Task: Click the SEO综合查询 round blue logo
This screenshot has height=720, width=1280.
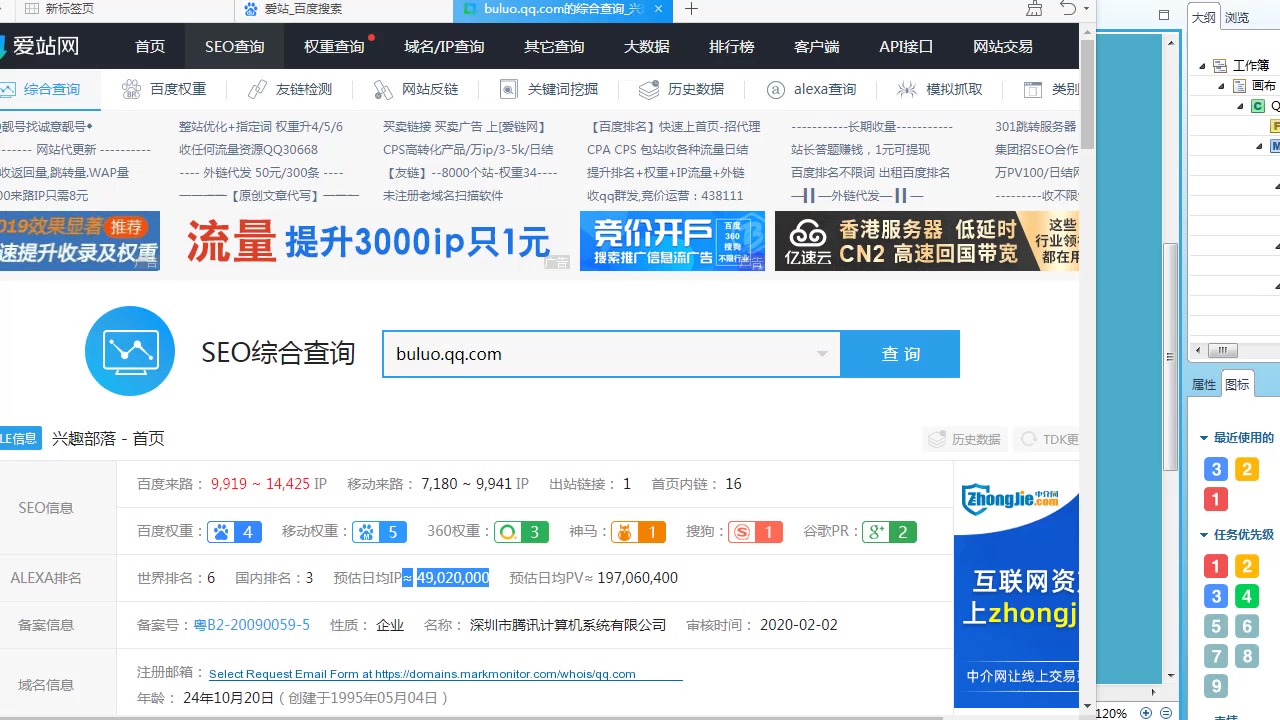Action: [130, 351]
